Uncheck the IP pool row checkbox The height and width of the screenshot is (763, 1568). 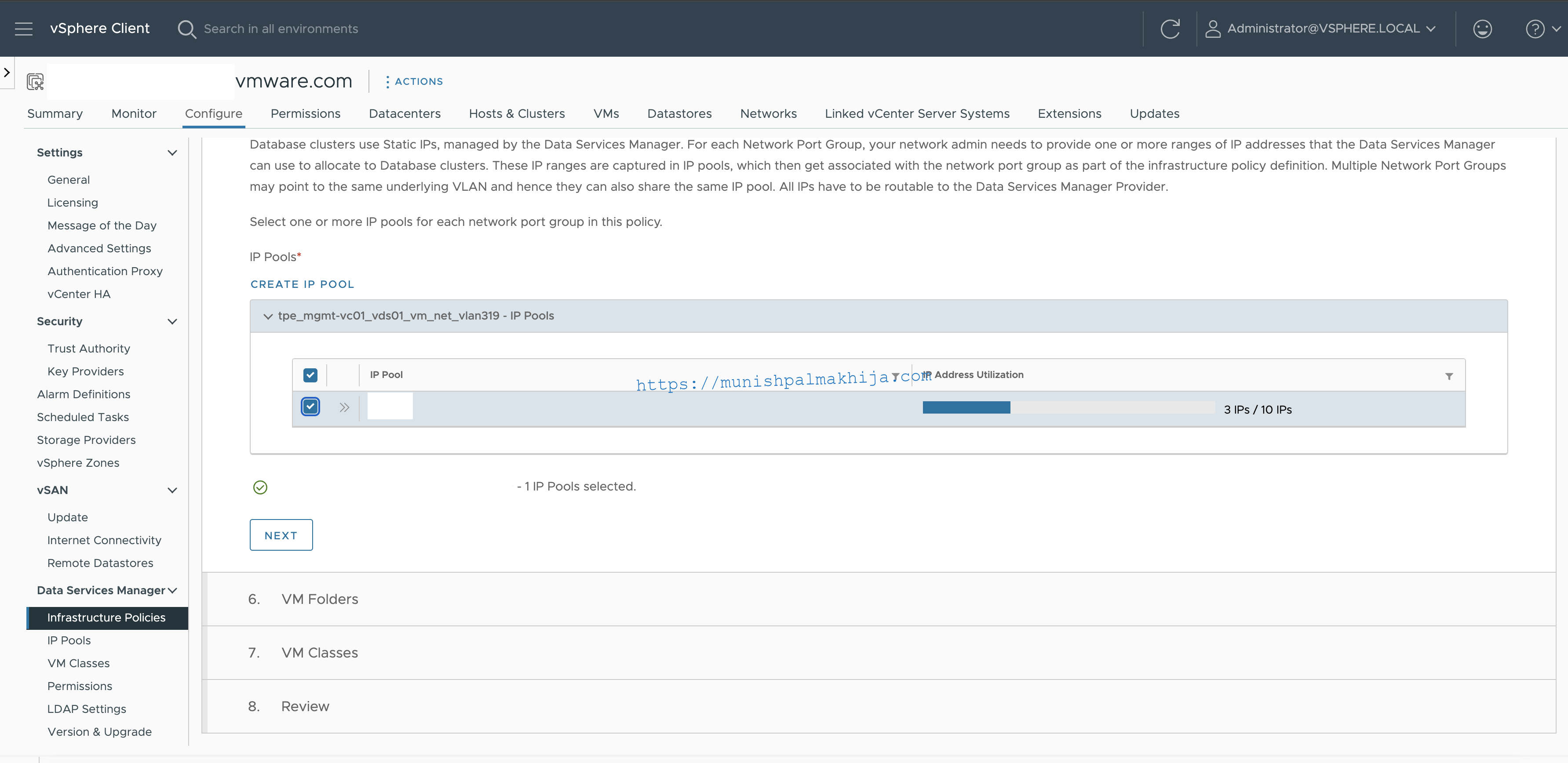coord(310,407)
